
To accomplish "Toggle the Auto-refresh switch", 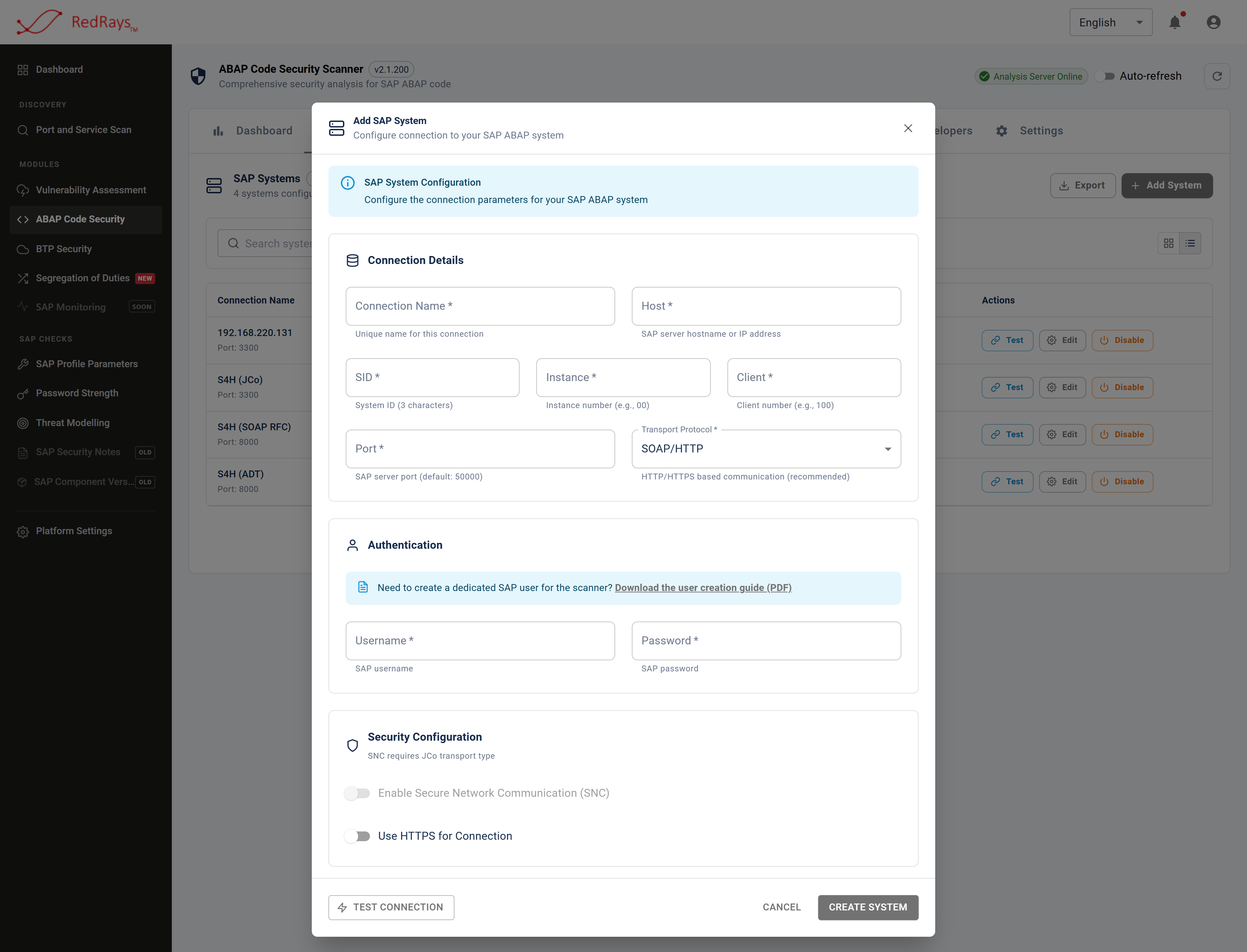I will tap(1105, 76).
